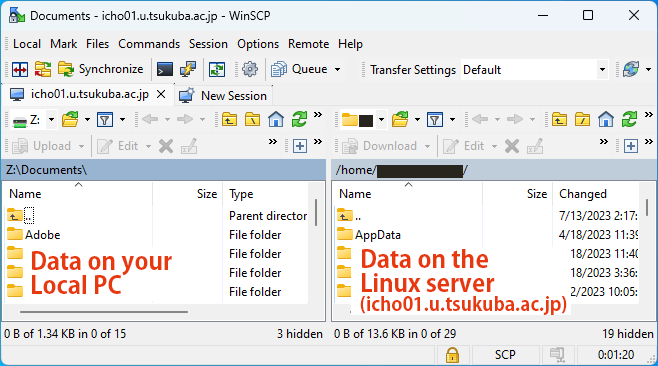
Task: Click the Queue button
Action: pos(299,69)
